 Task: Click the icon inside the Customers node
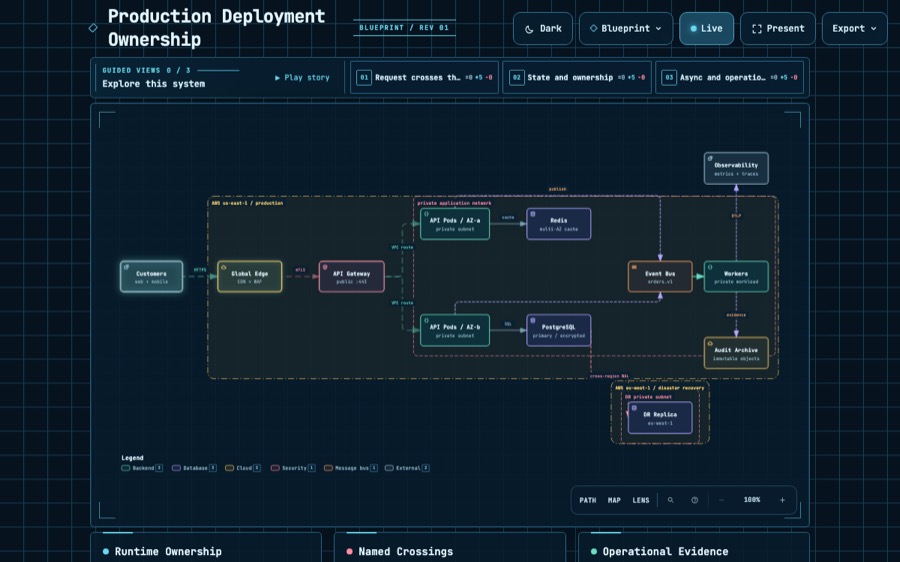[127, 267]
